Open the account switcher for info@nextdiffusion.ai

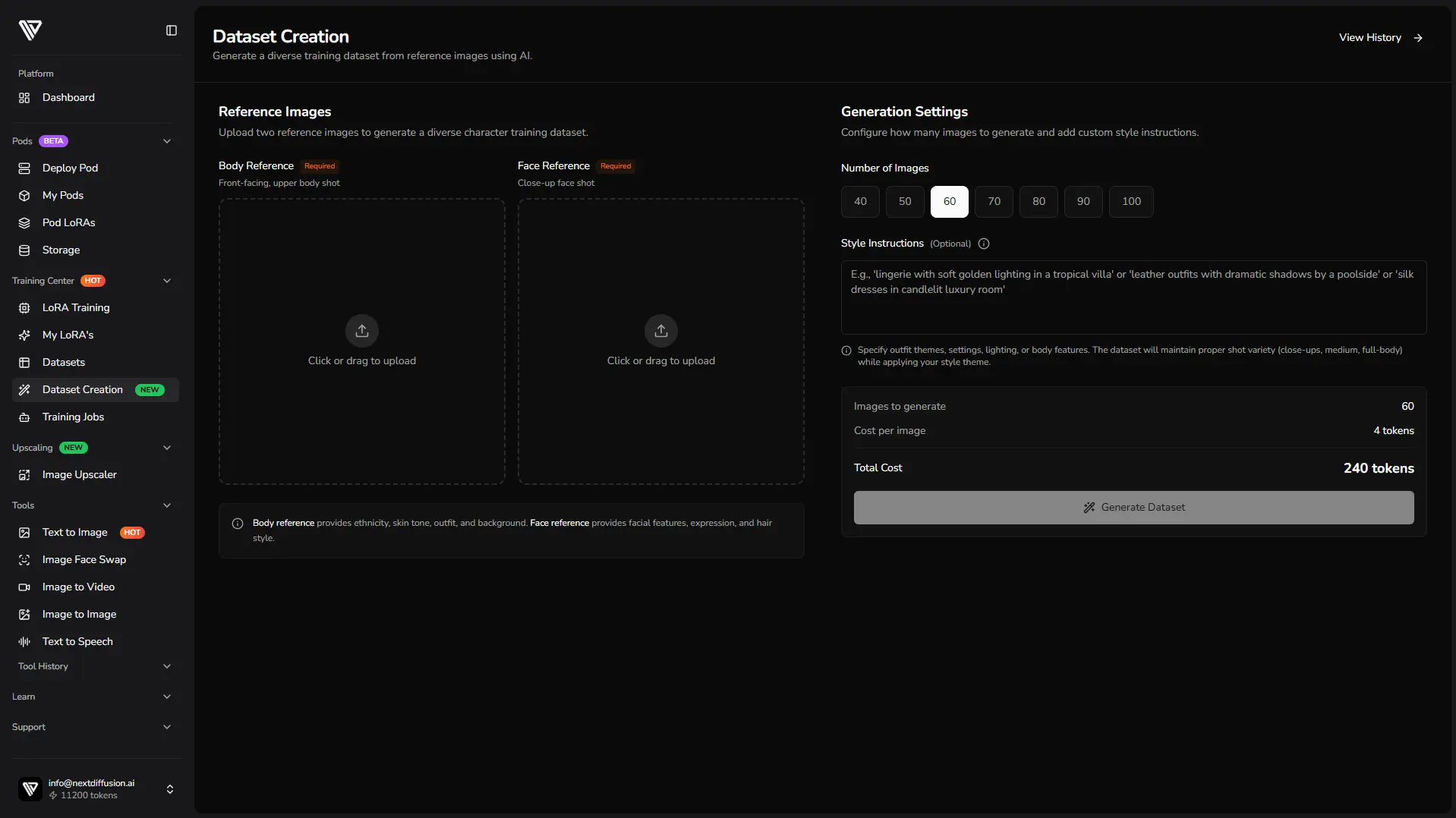click(x=170, y=789)
